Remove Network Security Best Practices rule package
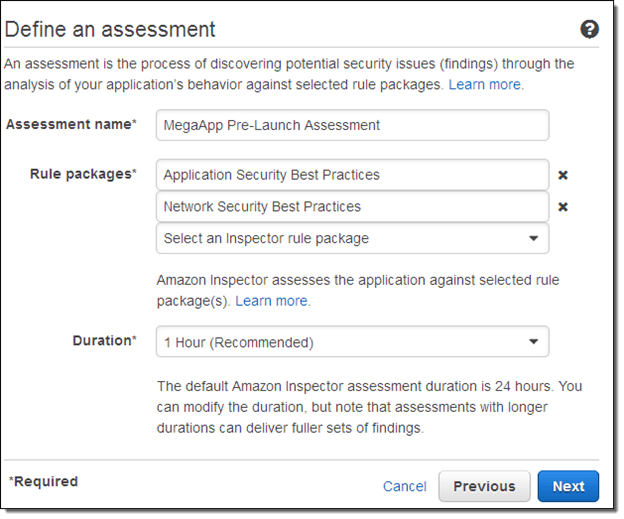The image size is (624, 519). click(563, 207)
